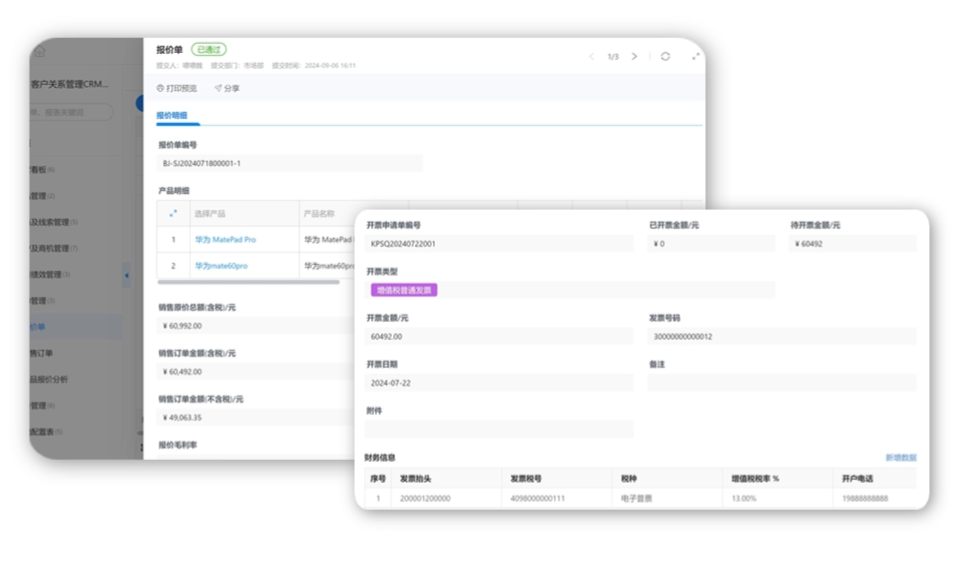Click the ¥ 60,992.00 original price value

(182, 326)
